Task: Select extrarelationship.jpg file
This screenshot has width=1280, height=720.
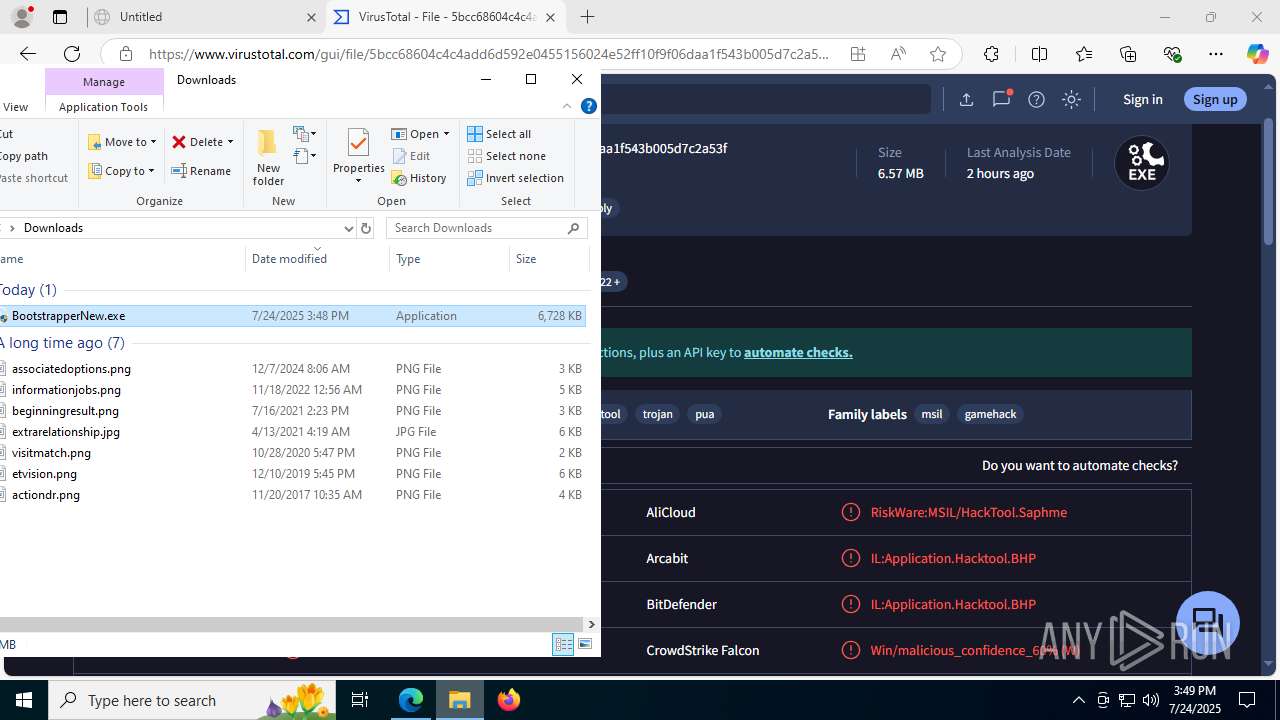Action: pyautogui.click(x=292, y=432)
